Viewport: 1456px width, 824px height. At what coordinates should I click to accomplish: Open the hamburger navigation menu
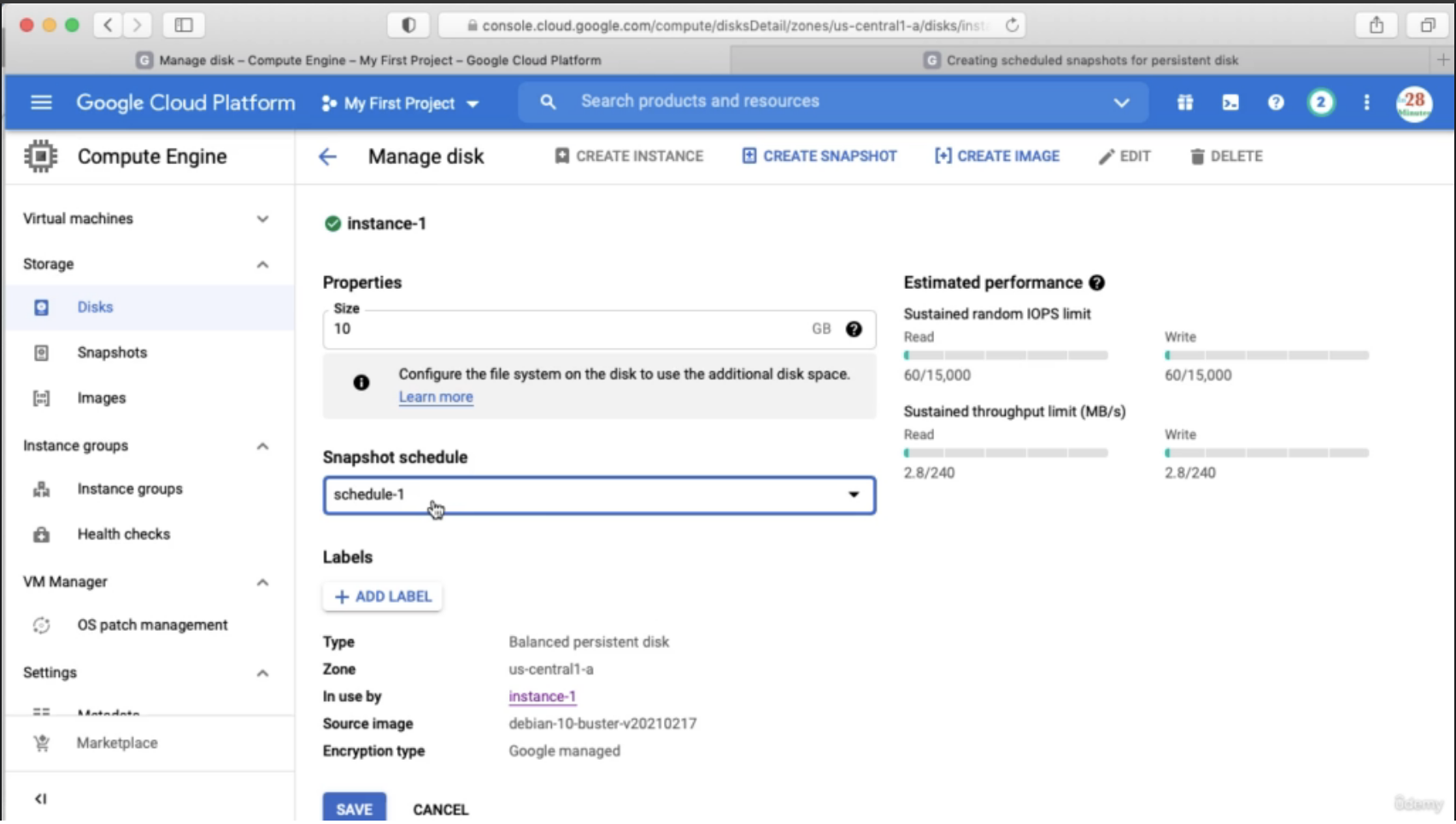(41, 103)
